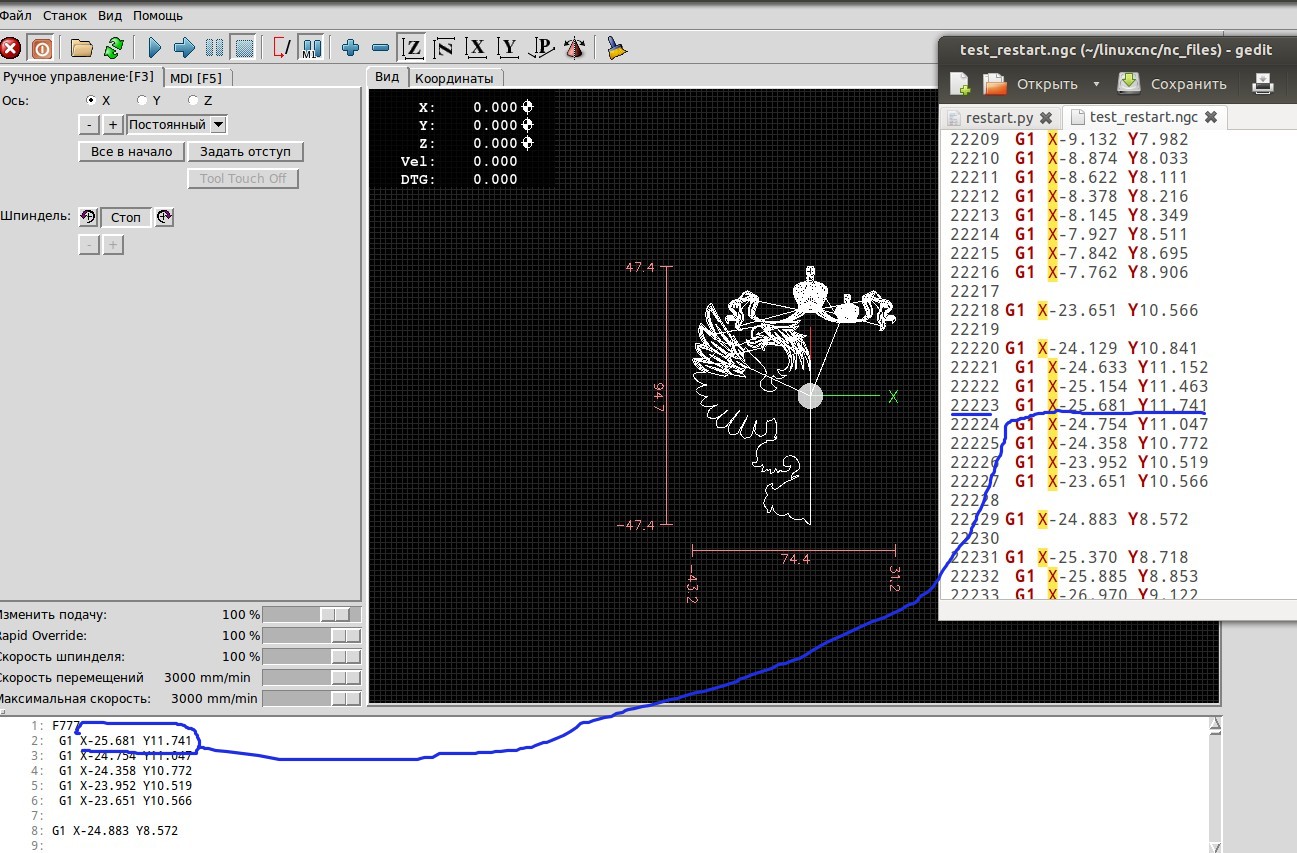Close the test_restart.ngc tab in gedit

coord(1210,118)
